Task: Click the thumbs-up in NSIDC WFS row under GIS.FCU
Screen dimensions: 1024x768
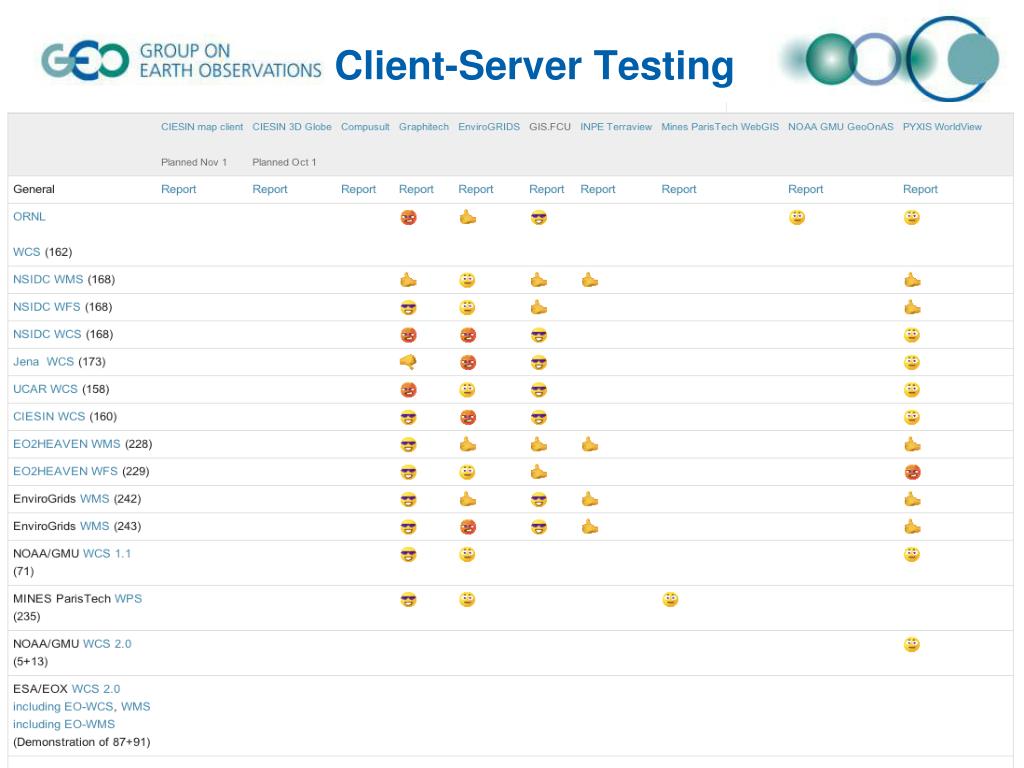Action: coord(539,308)
